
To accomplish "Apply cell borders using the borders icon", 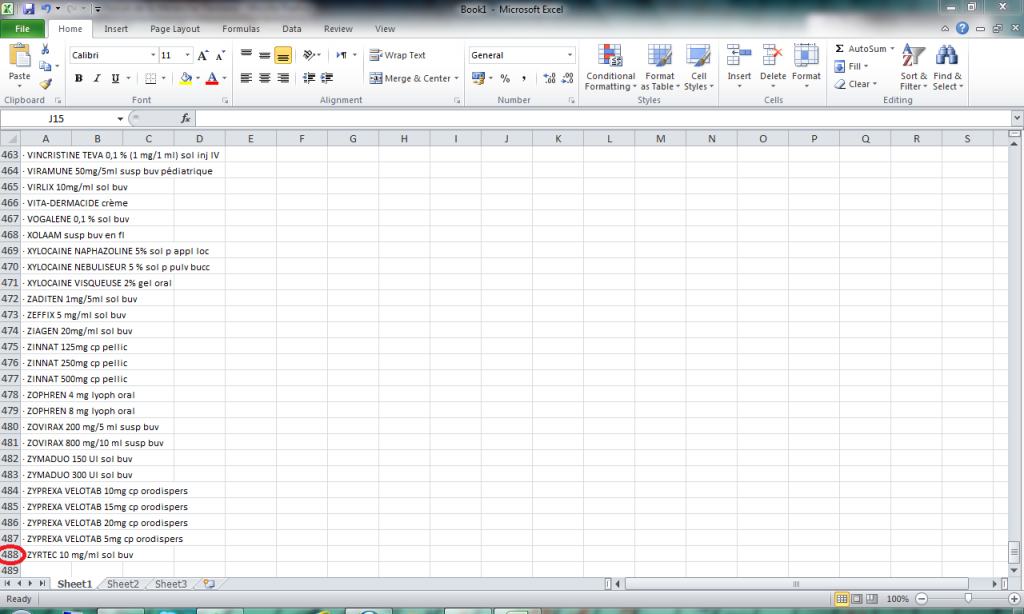I will click(151, 78).
